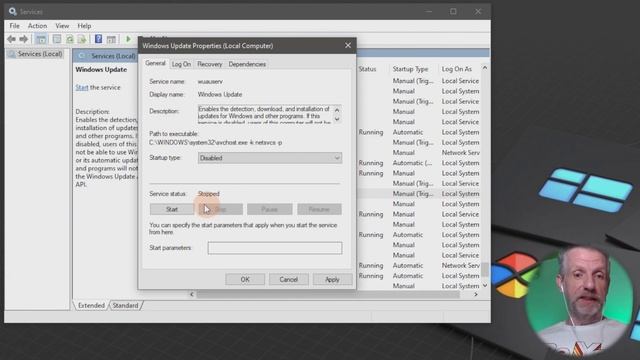Click the executable path text
The width and height of the screenshot is (640, 360).
click(216, 142)
